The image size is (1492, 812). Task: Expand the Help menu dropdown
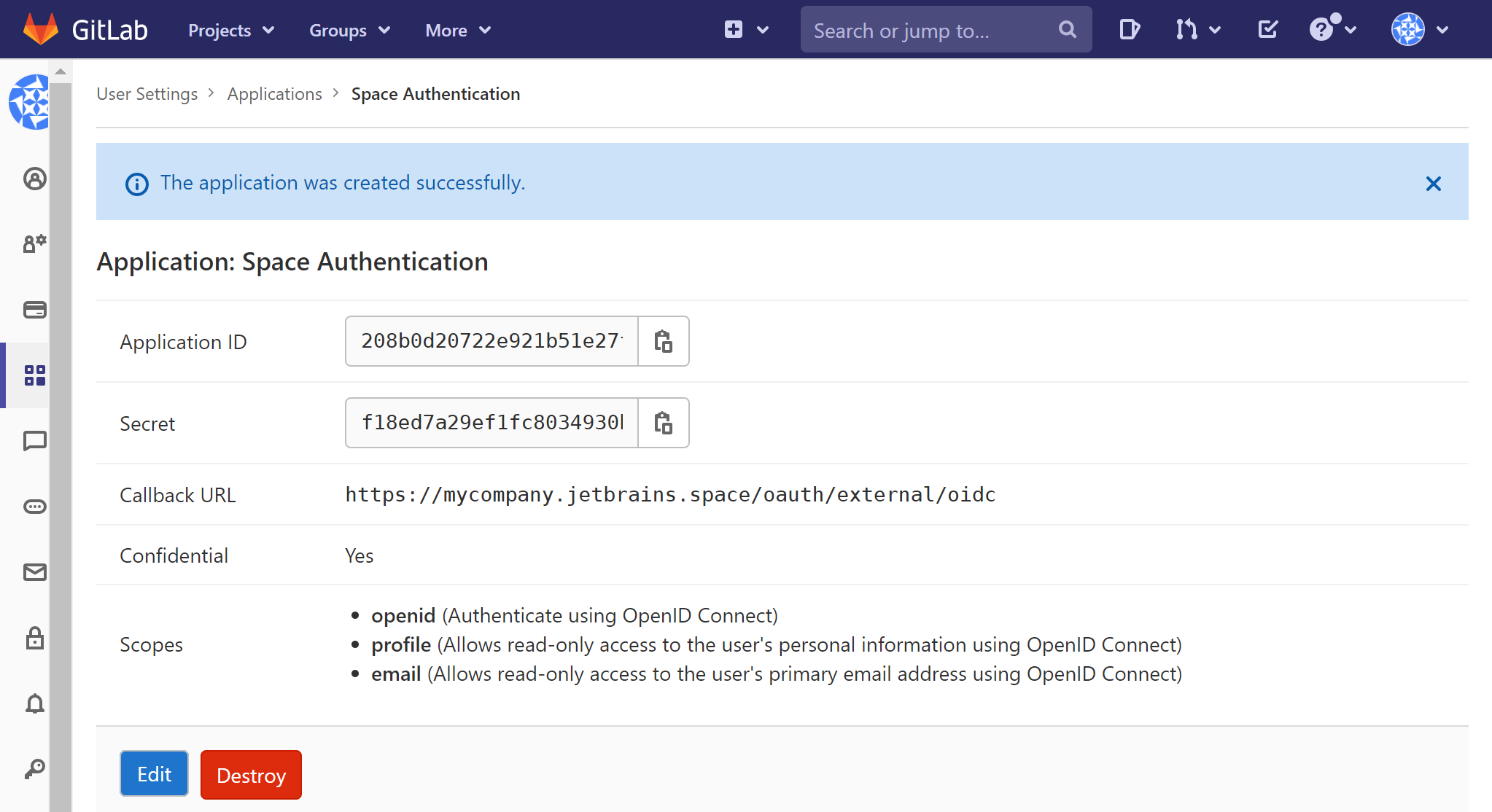[x=1333, y=29]
